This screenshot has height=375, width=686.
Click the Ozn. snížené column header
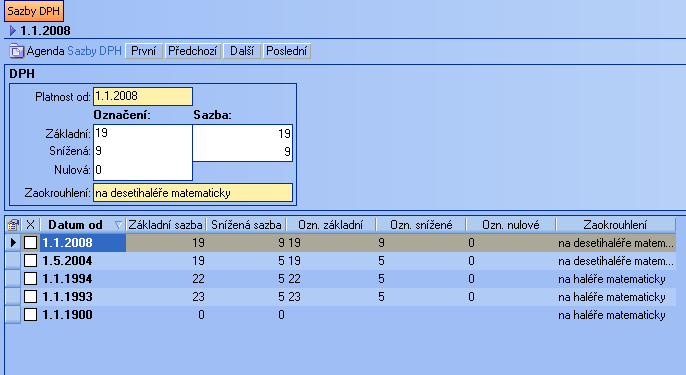tap(421, 225)
